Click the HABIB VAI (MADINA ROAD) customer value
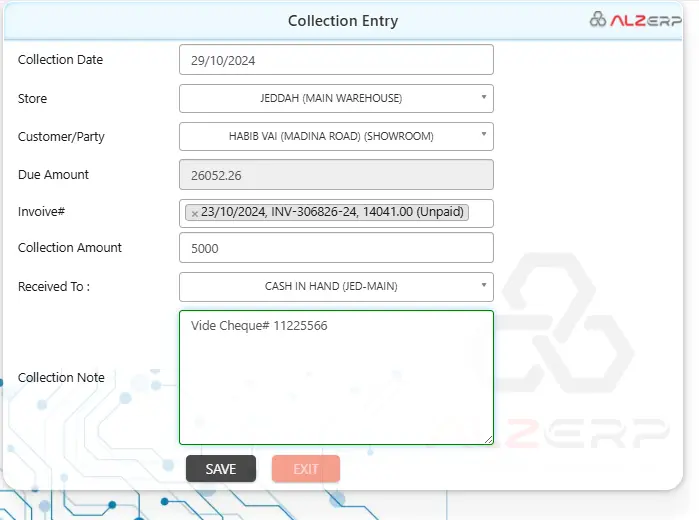The image size is (699, 520). pyautogui.click(x=330, y=136)
